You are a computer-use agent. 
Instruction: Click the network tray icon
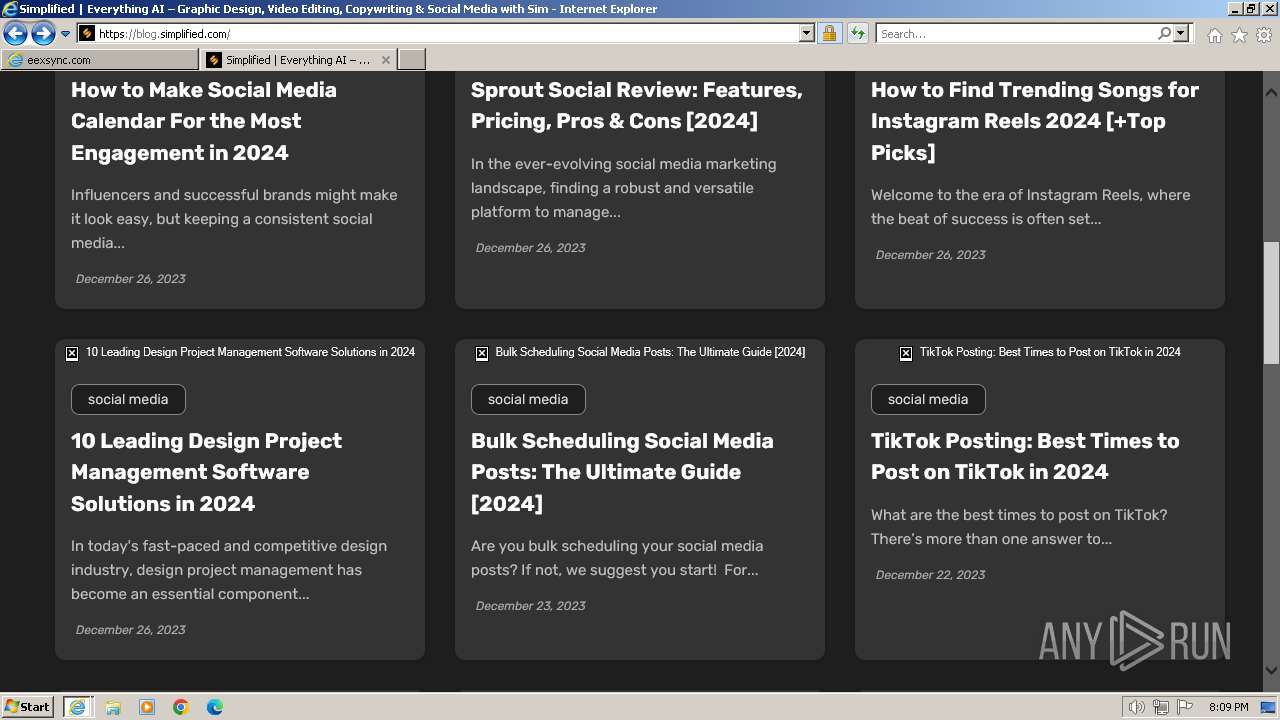pos(1161,707)
